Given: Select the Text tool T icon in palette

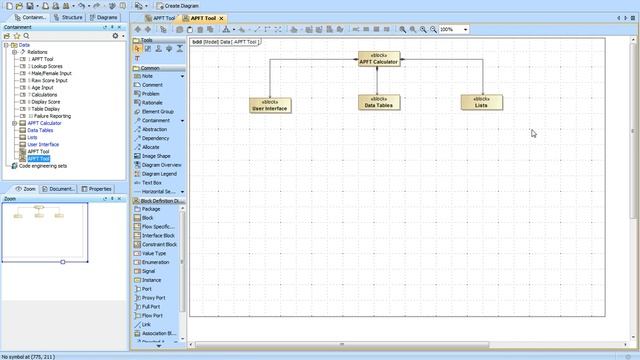Looking at the screenshot, I should pos(137,59).
